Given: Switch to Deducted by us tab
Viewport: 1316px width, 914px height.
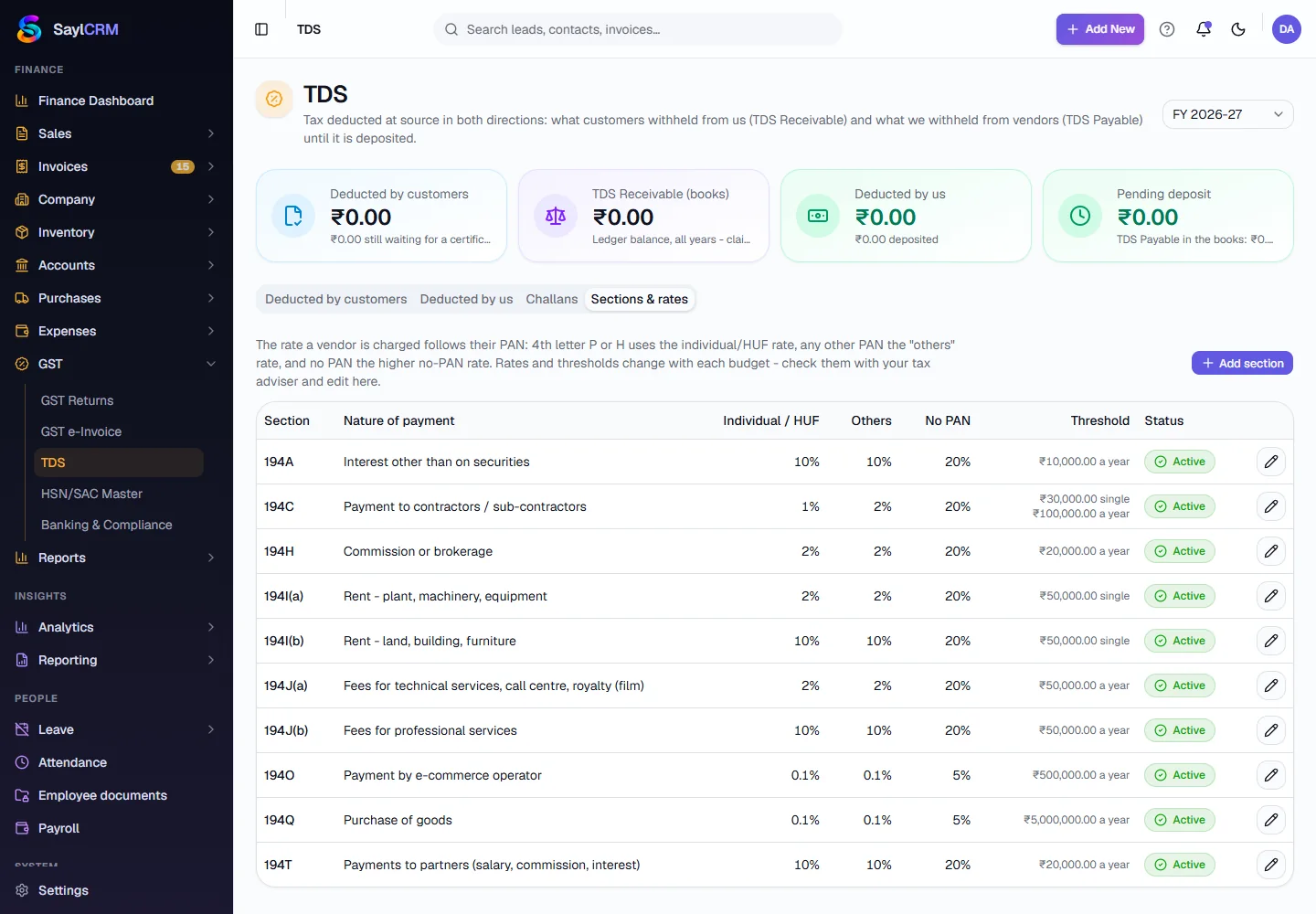Looking at the screenshot, I should tap(466, 299).
